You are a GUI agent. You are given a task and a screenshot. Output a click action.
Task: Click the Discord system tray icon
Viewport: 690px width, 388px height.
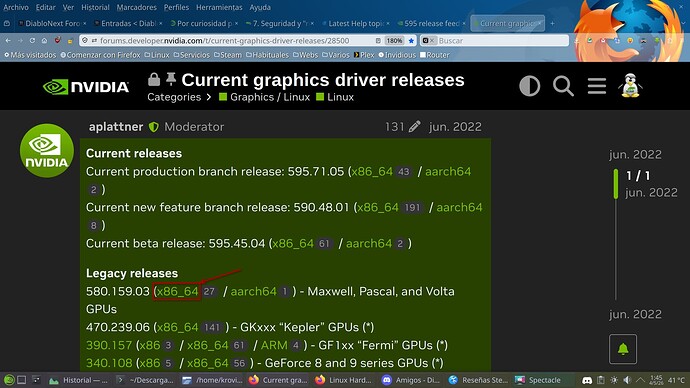[x=587, y=380]
